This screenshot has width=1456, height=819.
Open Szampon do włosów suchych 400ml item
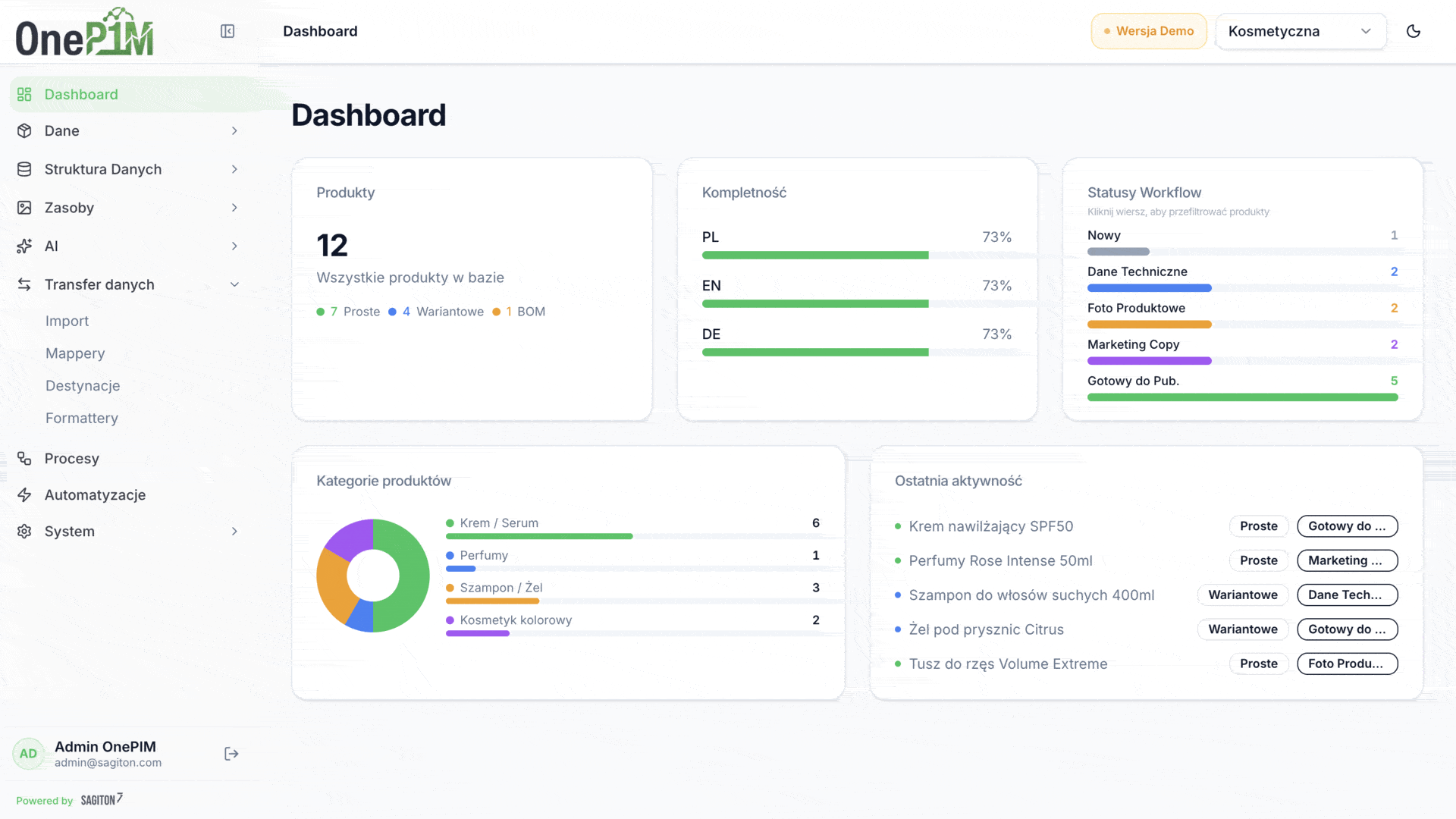[1031, 595]
